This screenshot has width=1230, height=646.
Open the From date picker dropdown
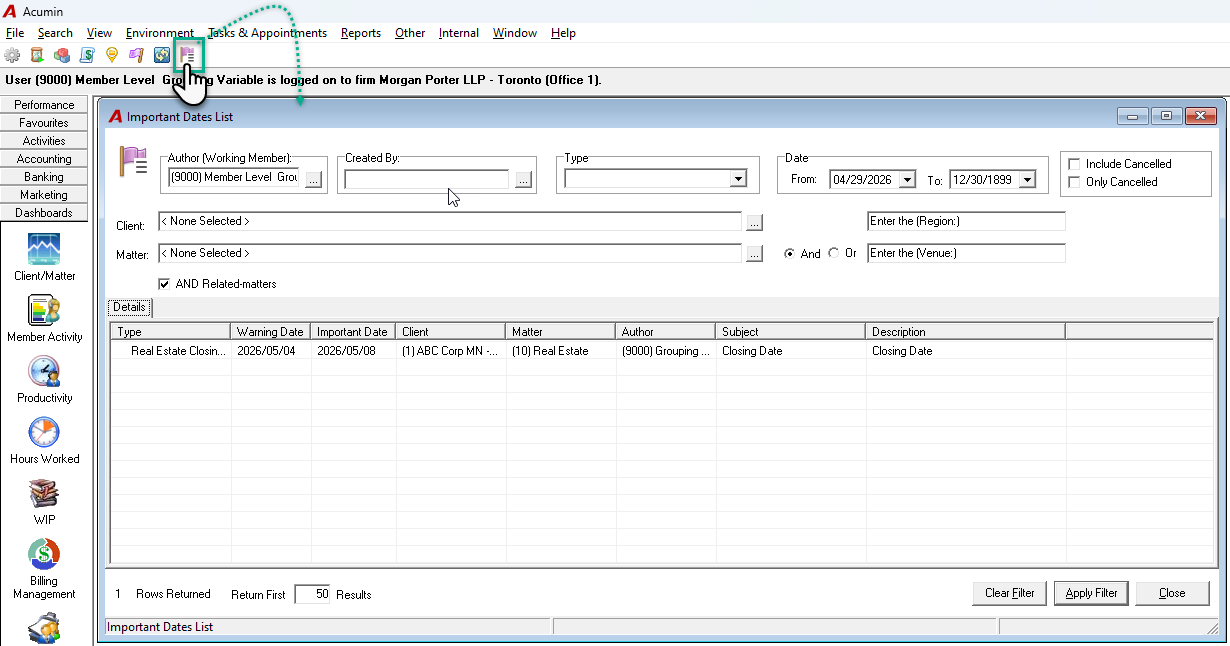click(x=907, y=180)
